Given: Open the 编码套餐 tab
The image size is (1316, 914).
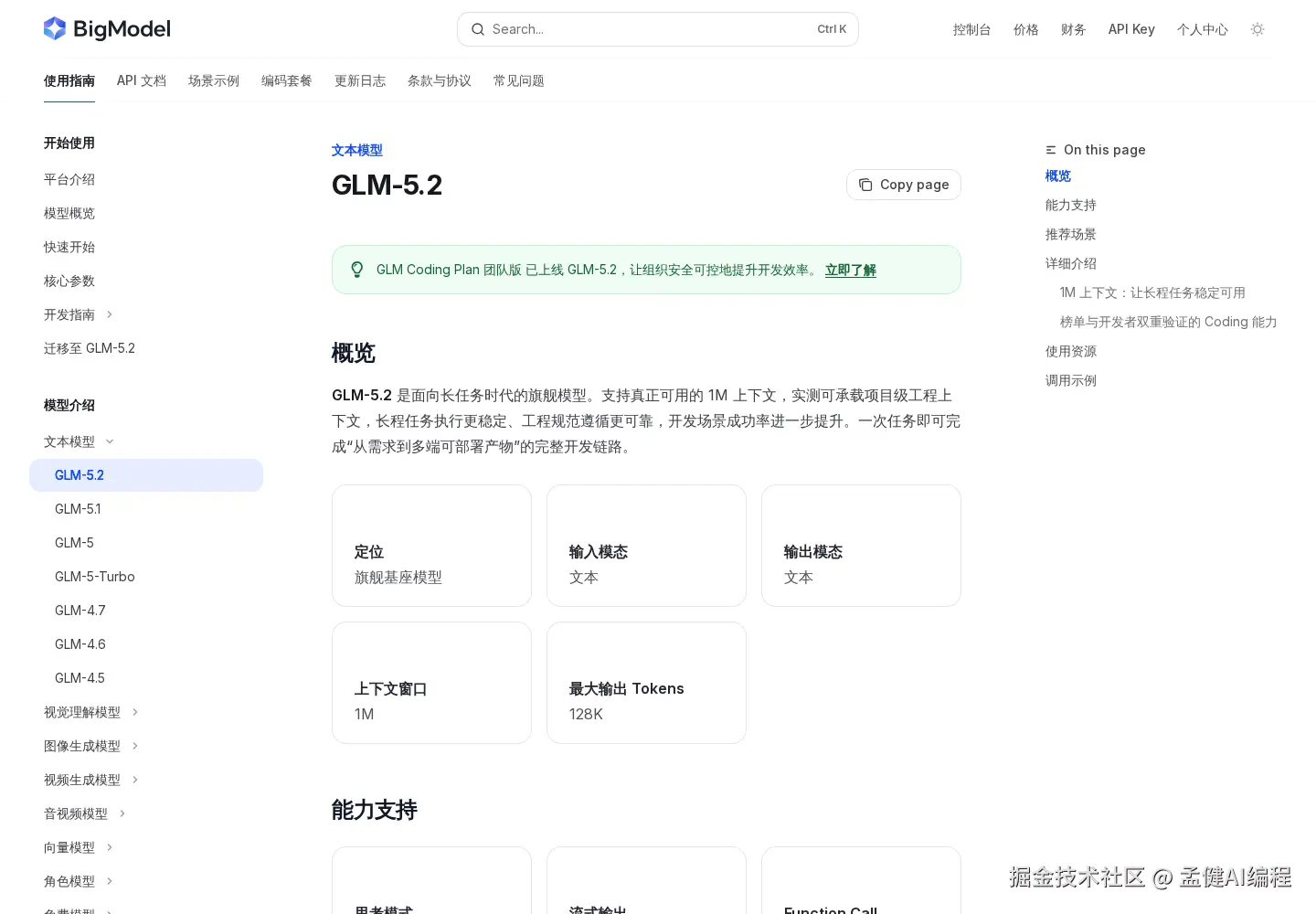Looking at the screenshot, I should point(287,80).
